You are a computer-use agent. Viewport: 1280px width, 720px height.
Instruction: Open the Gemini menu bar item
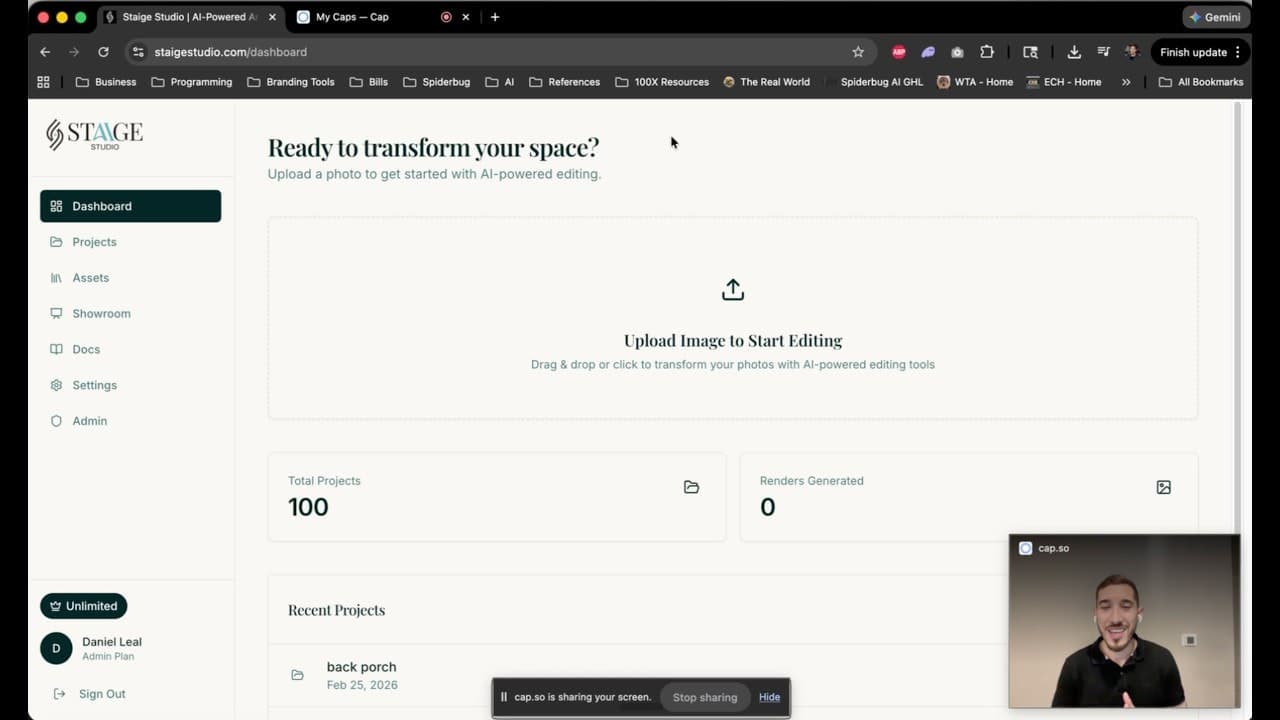(1215, 16)
